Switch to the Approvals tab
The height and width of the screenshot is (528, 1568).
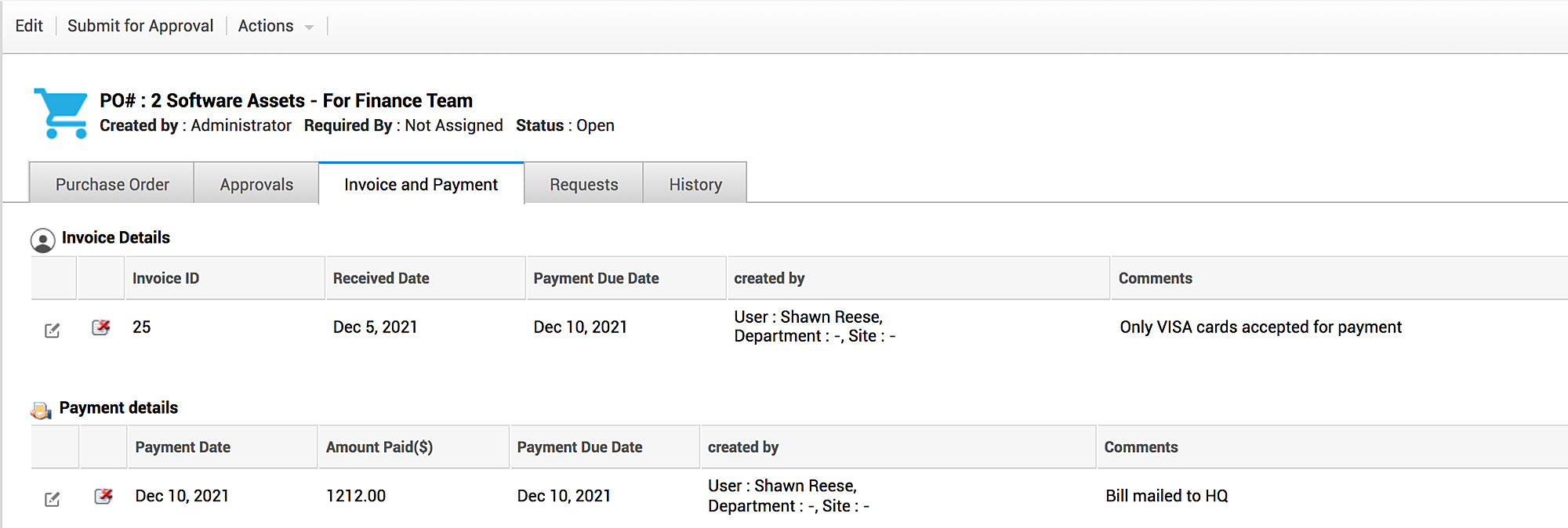(256, 185)
